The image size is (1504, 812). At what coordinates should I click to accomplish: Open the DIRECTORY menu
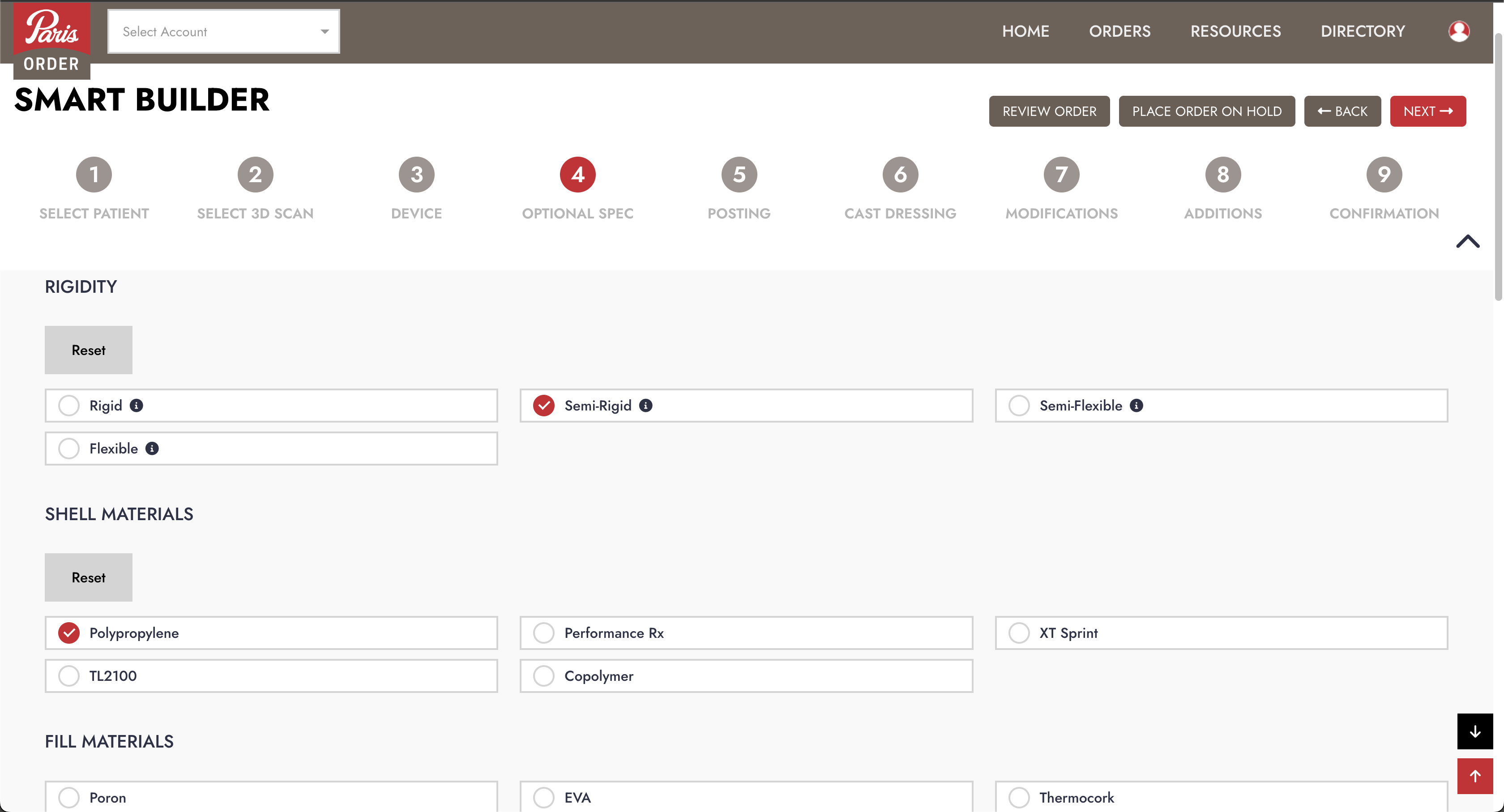click(1363, 31)
